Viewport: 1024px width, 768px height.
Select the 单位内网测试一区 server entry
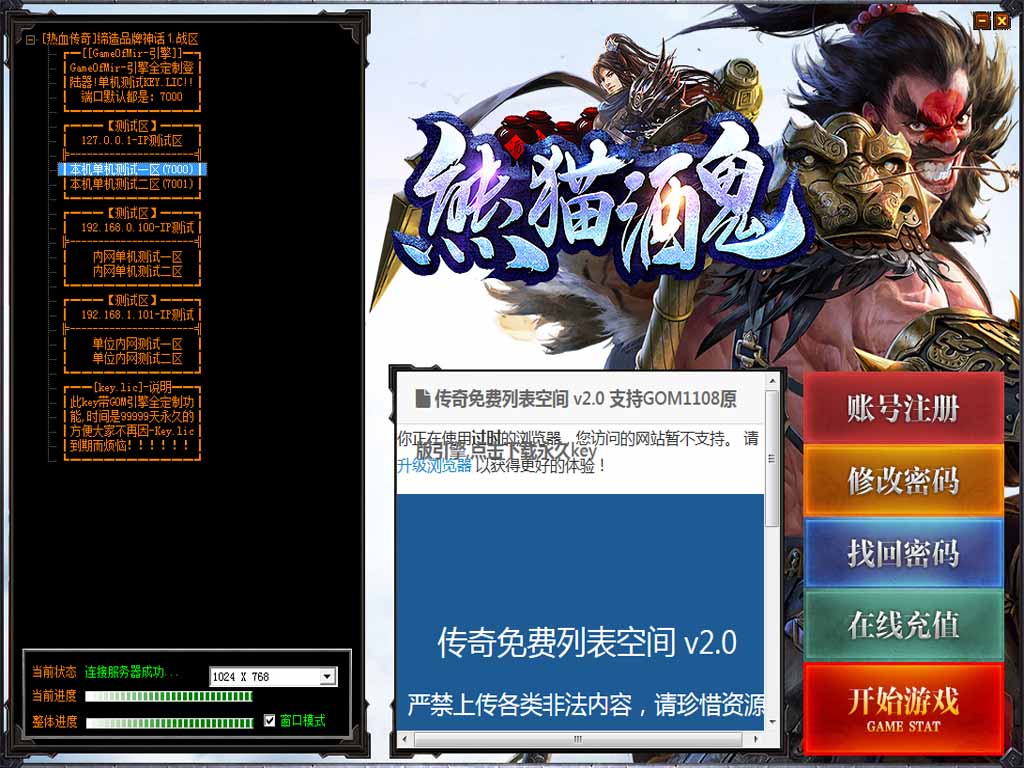(138, 344)
